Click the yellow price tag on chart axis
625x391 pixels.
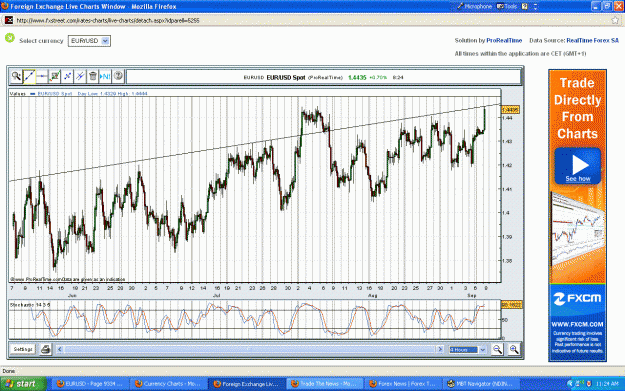tap(510, 110)
